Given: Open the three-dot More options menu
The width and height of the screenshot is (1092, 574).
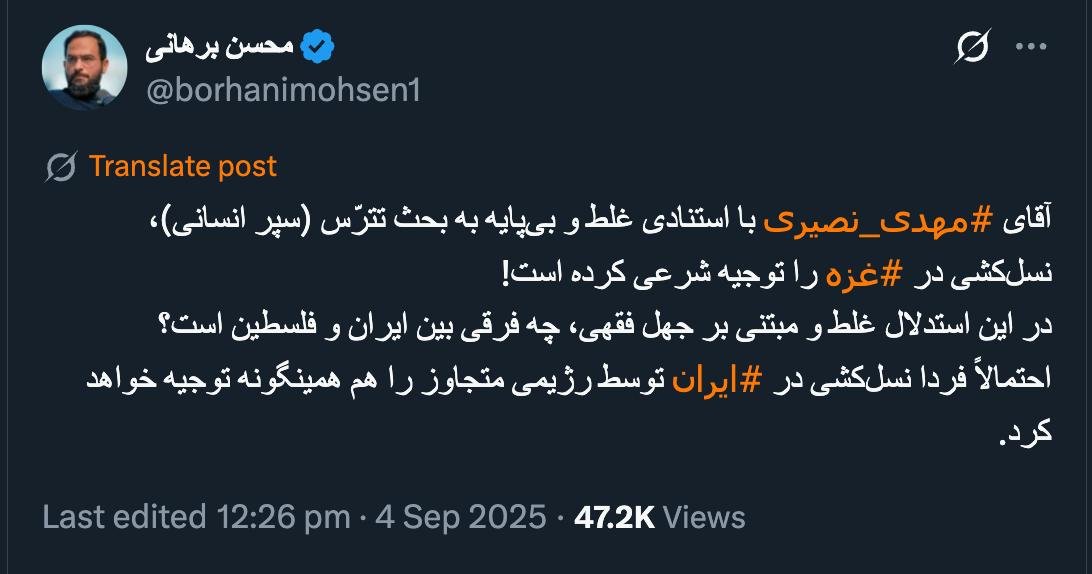Looking at the screenshot, I should tap(1031, 46).
